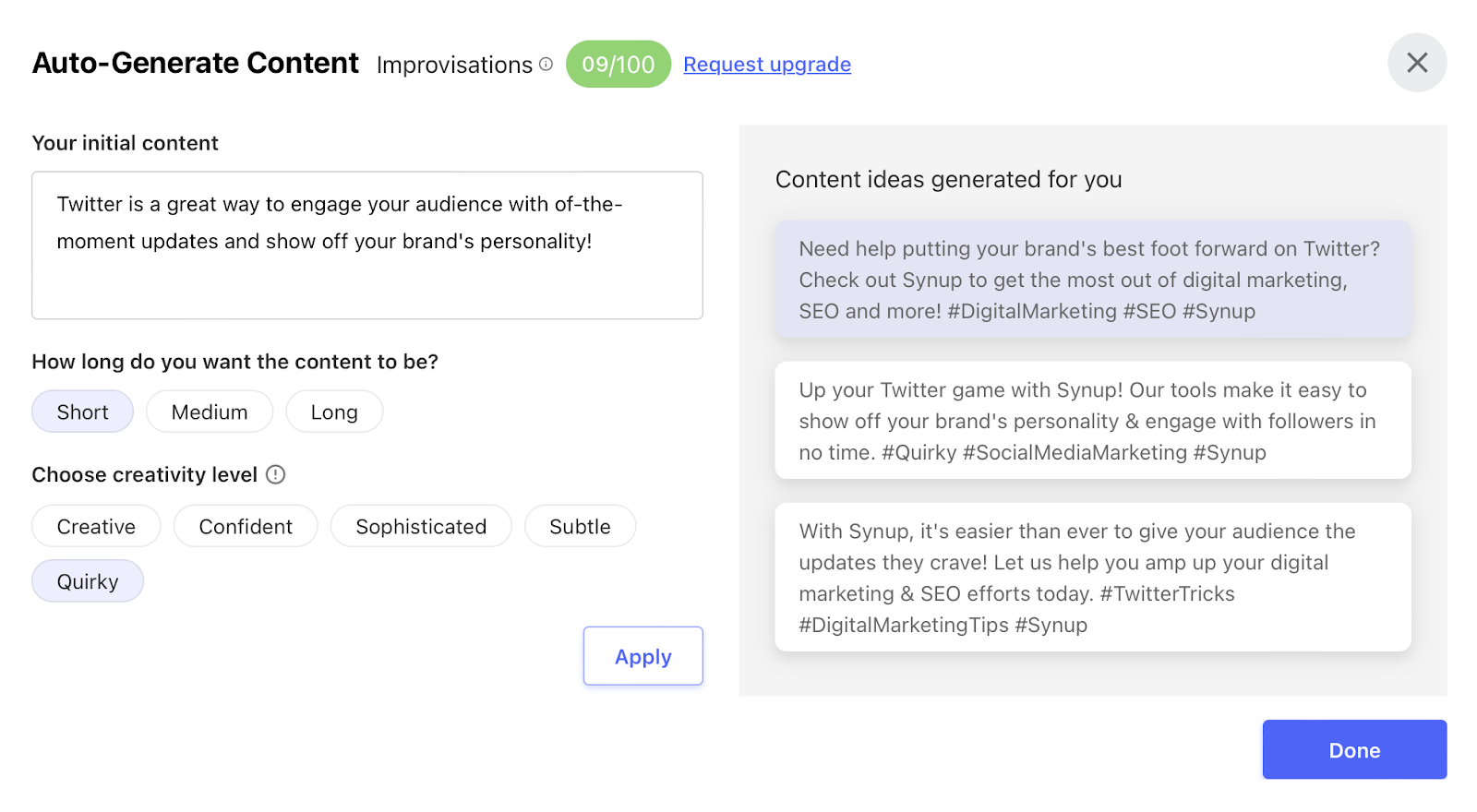Select the 'With Synup, it's easier' idea
The width and height of the screenshot is (1477, 812).
click(x=1093, y=578)
